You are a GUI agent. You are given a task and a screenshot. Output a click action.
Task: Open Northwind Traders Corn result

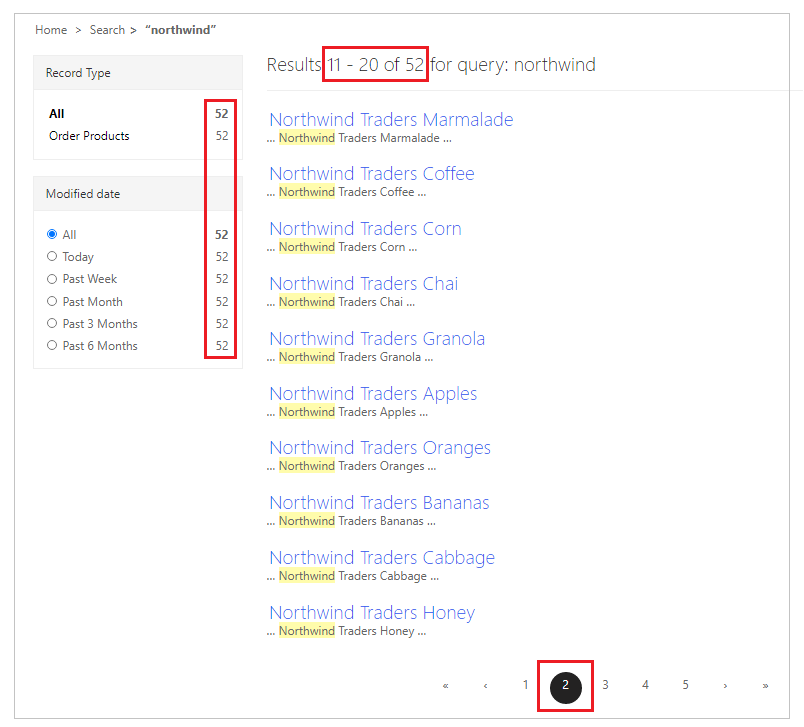(365, 229)
